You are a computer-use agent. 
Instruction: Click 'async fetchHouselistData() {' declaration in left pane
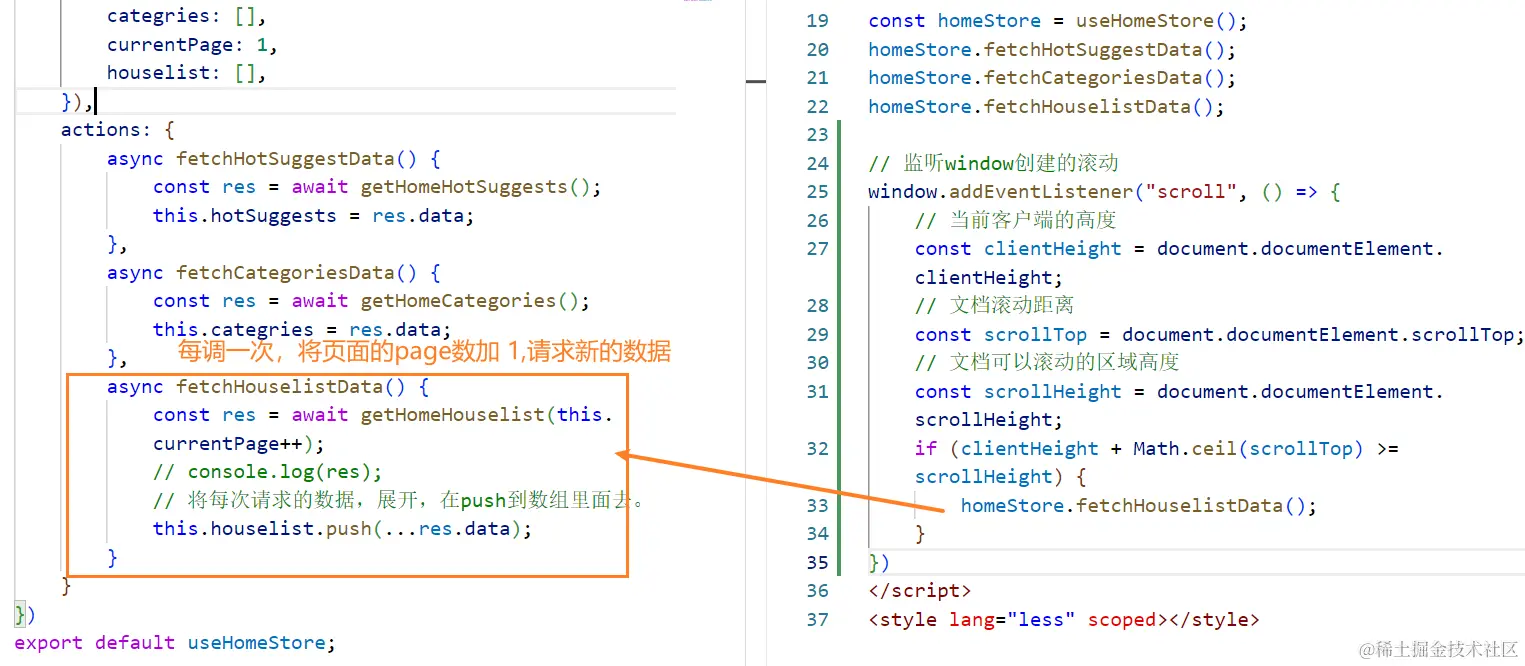pyautogui.click(x=268, y=386)
